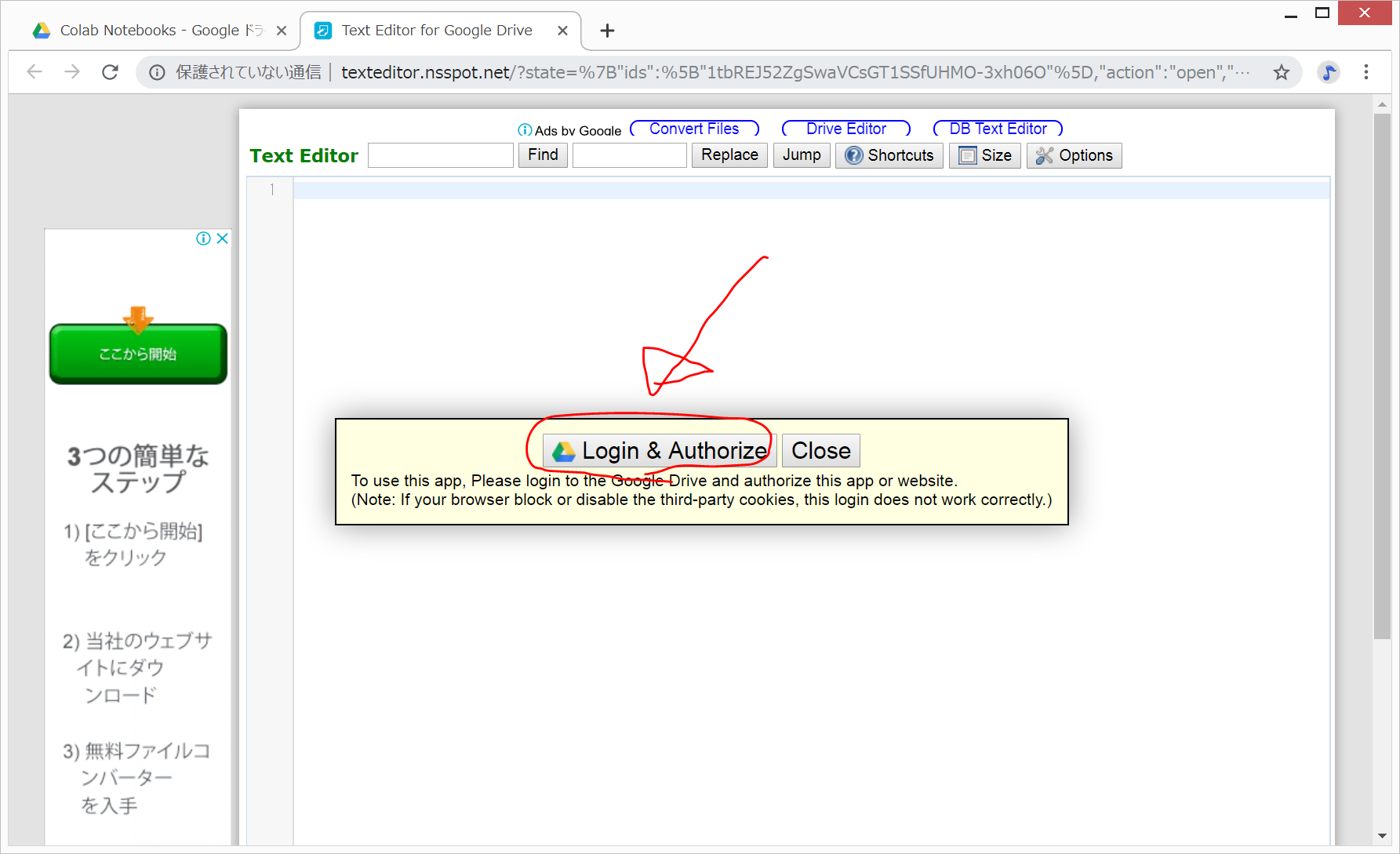Image resolution: width=1400 pixels, height=854 pixels.
Task: Open the Size settings button
Action: point(984,155)
